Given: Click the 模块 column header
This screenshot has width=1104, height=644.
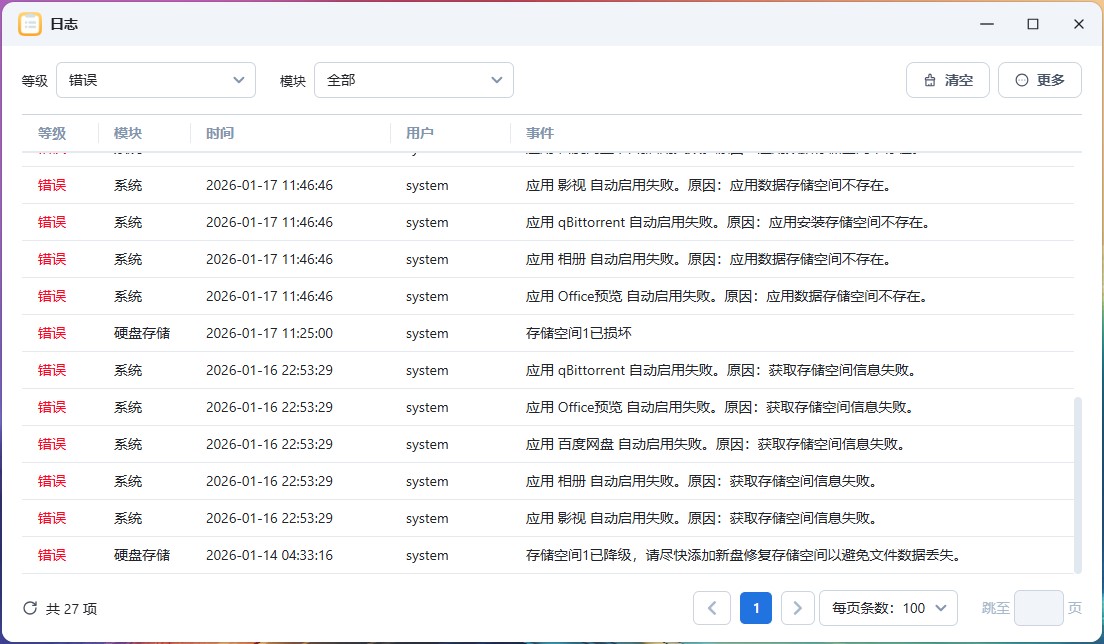Looking at the screenshot, I should point(128,132).
